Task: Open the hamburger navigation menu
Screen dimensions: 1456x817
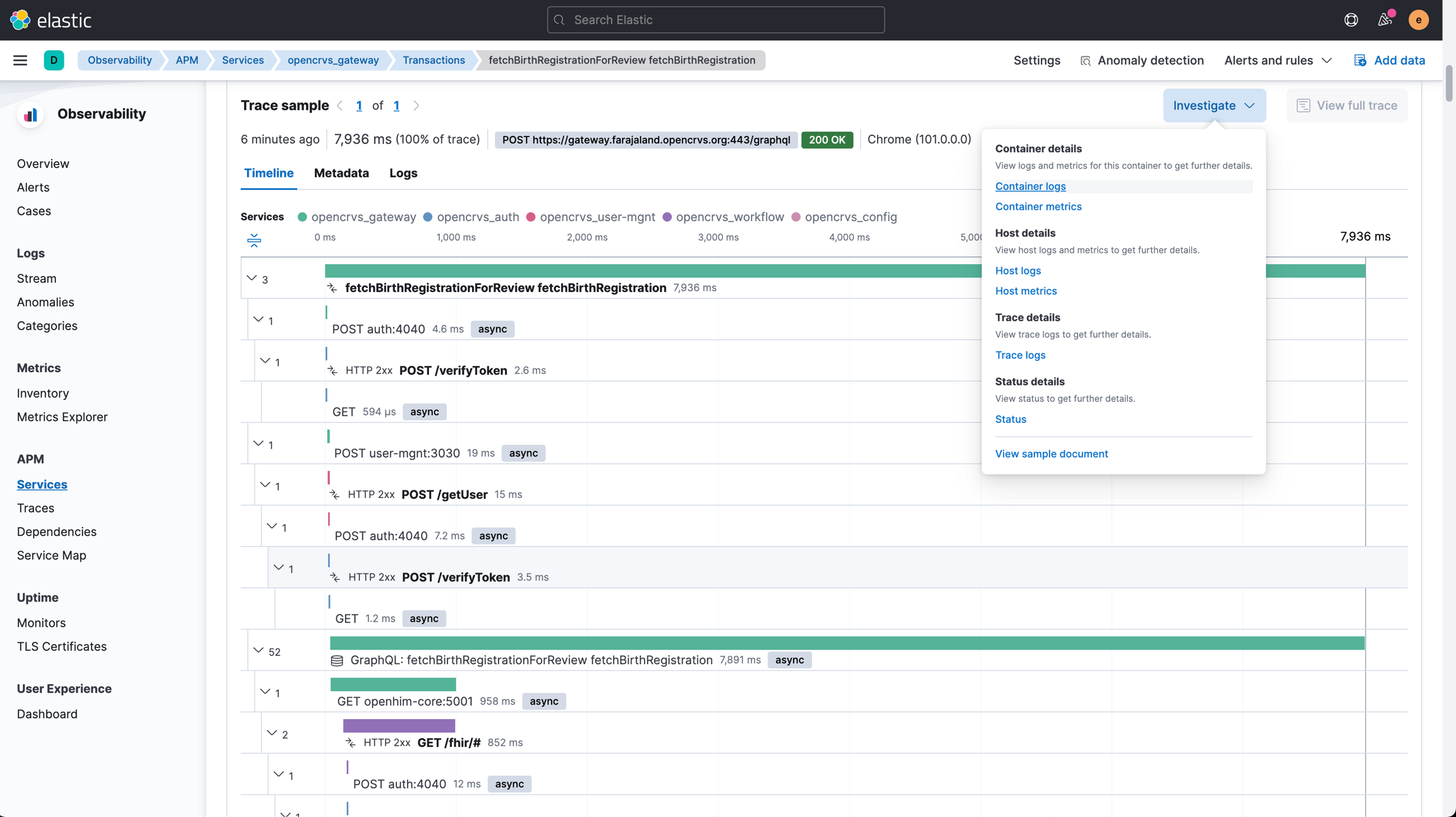Action: pyautogui.click(x=20, y=60)
